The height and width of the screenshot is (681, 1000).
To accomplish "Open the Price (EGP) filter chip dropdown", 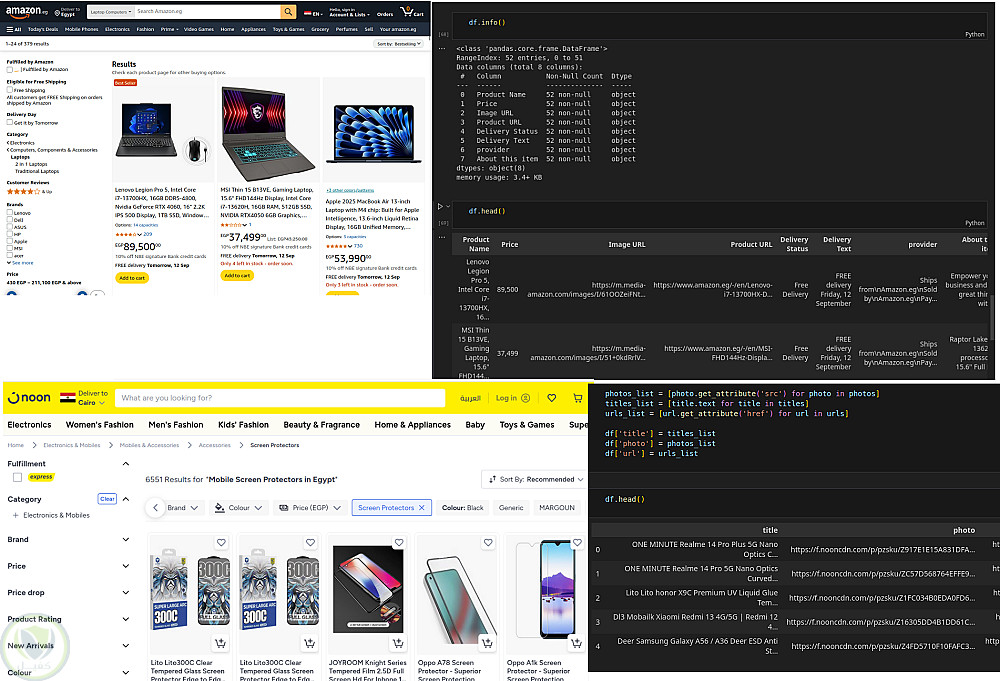I will coord(311,508).
